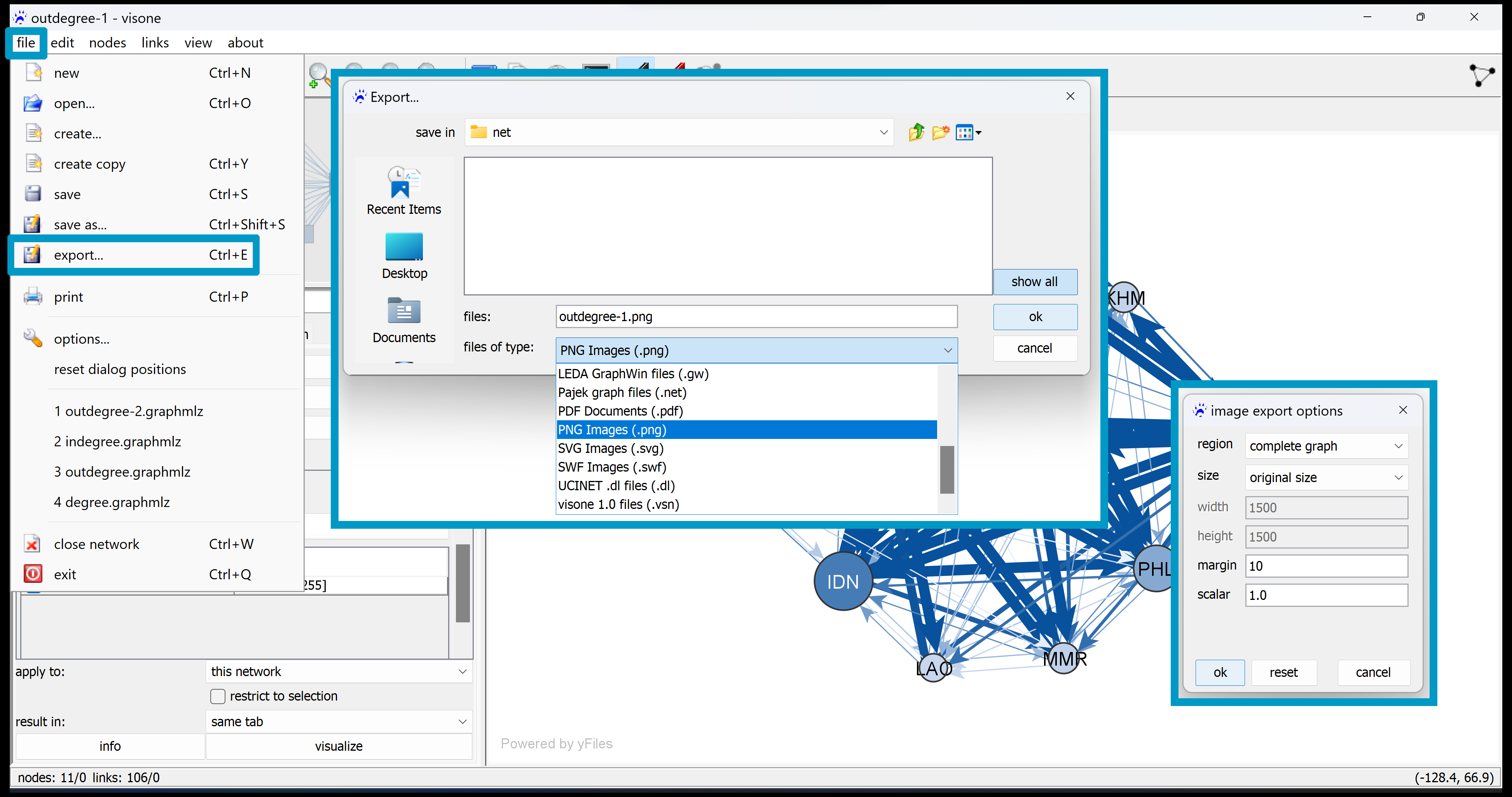This screenshot has height=797, width=1512.
Task: Click the create… page icon in file menu
Action: (33, 133)
